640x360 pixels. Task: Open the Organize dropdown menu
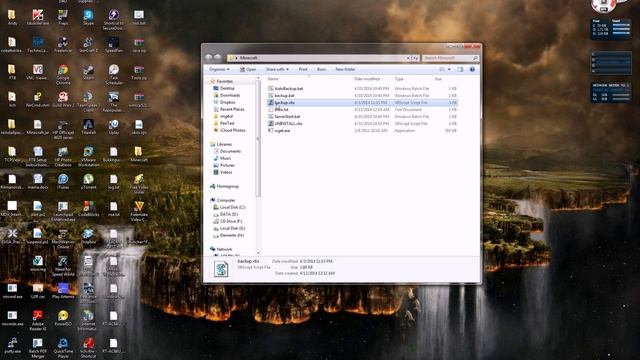[x=219, y=69]
